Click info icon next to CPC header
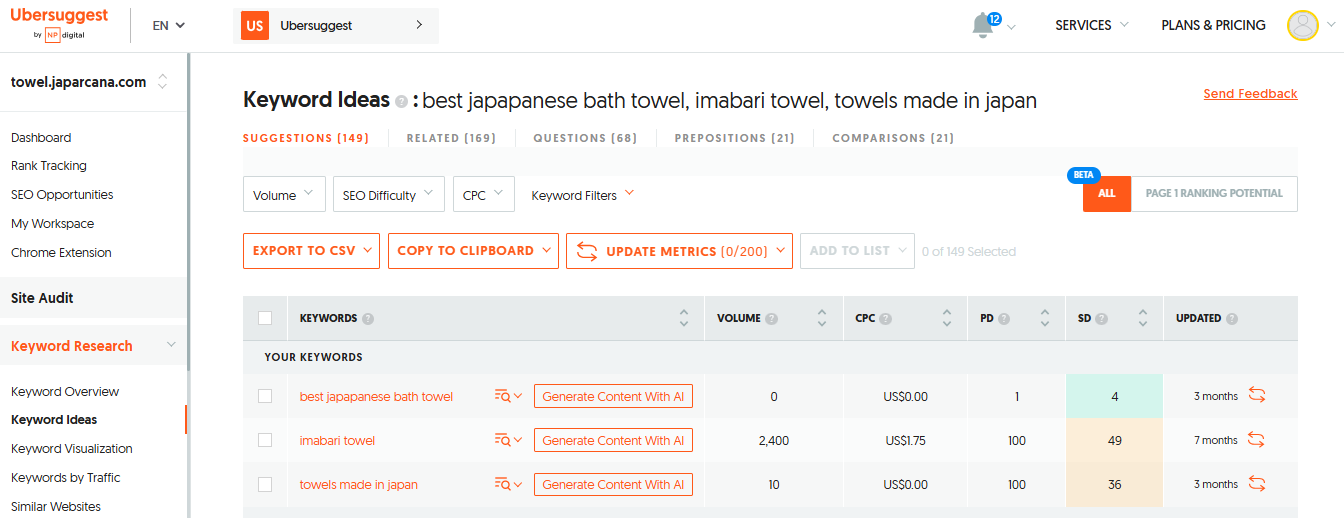 [x=886, y=319]
